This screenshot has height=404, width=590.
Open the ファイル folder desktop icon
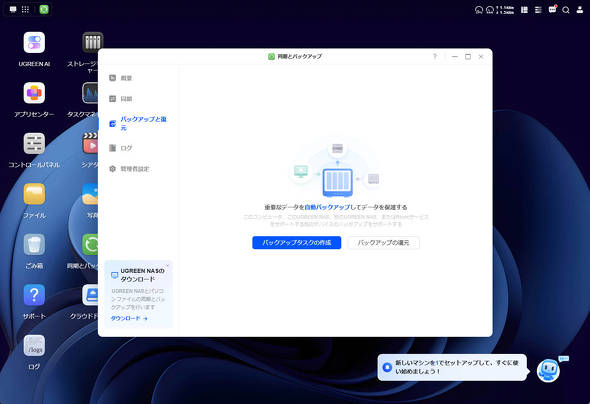(x=34, y=194)
